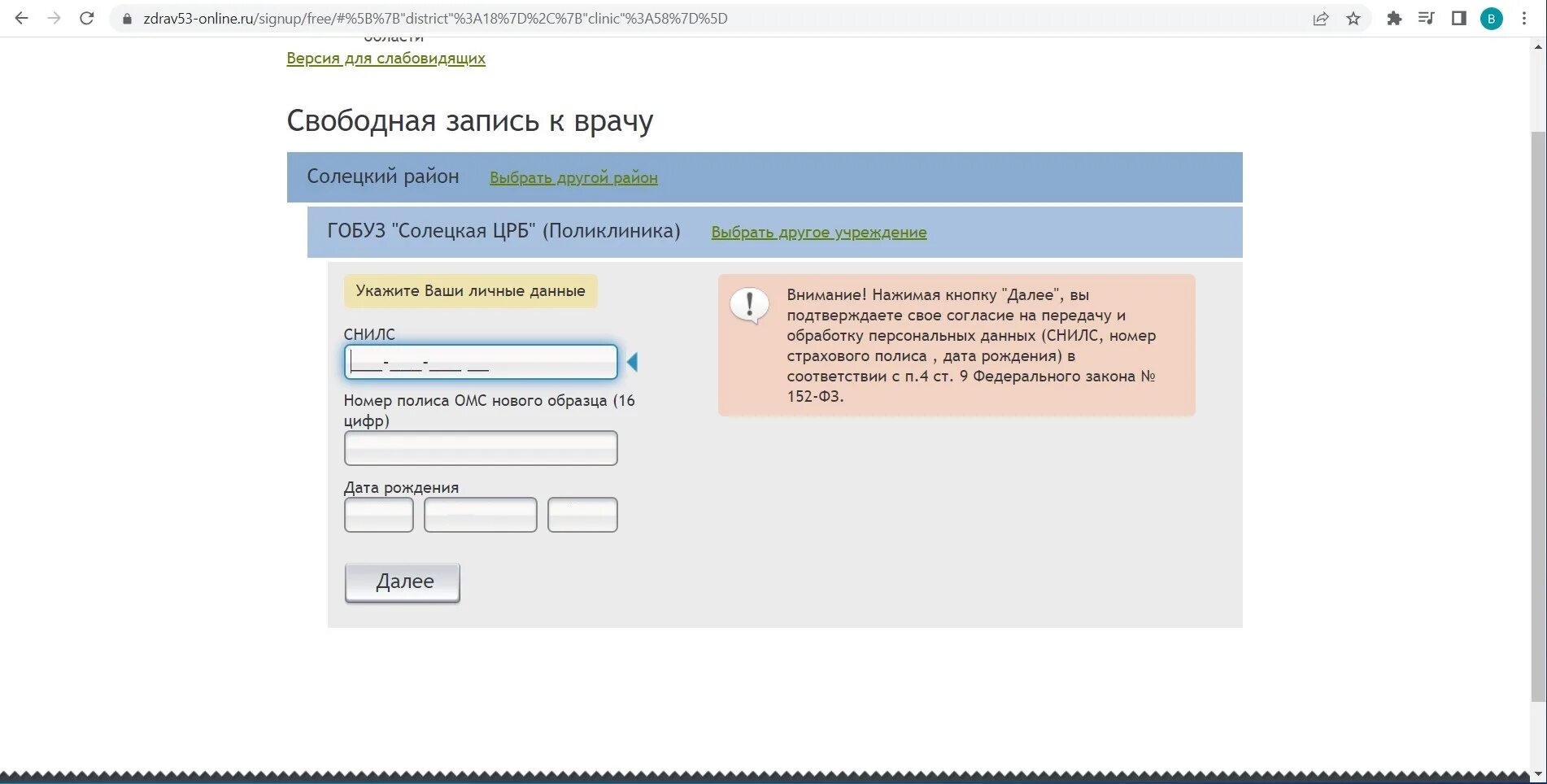Screen dimensions: 1547x784
Task: Share this page via share icon
Action: pos(1321,19)
